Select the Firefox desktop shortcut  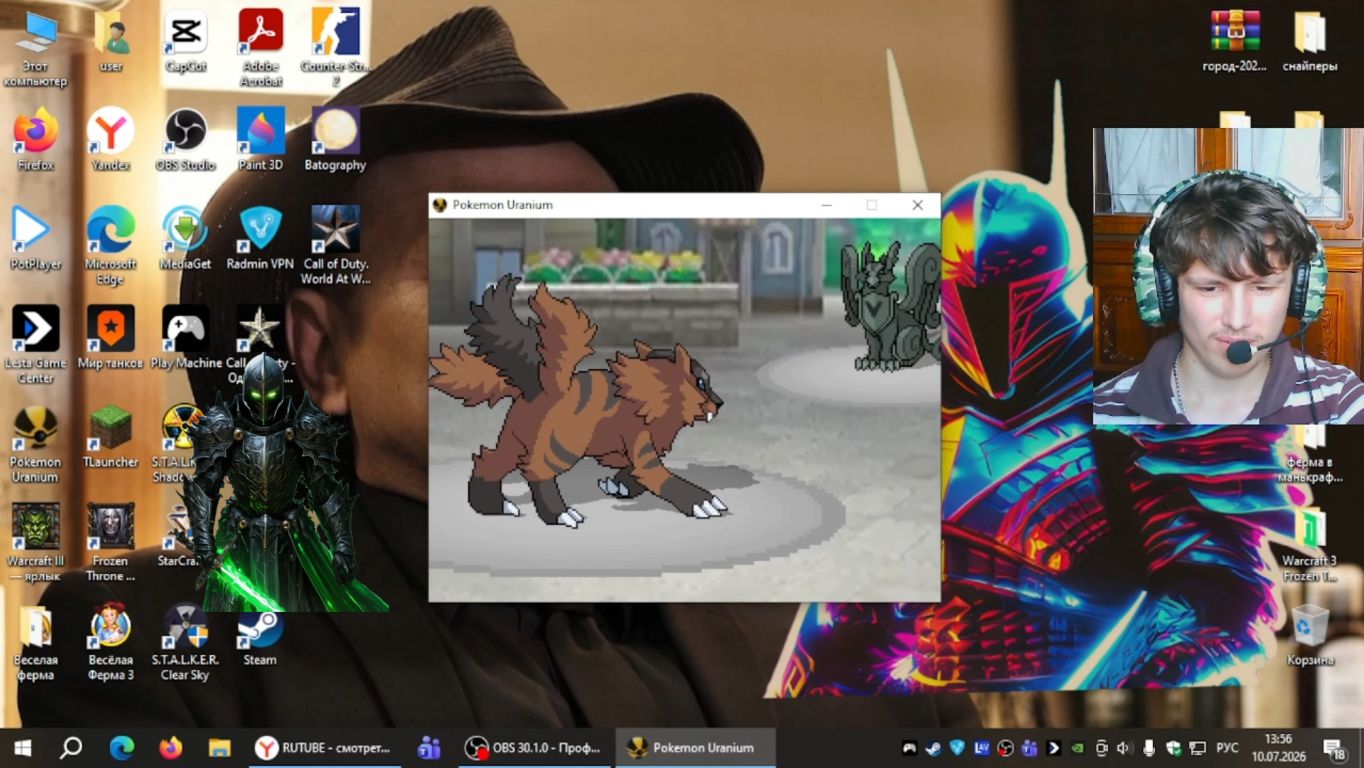tap(35, 139)
